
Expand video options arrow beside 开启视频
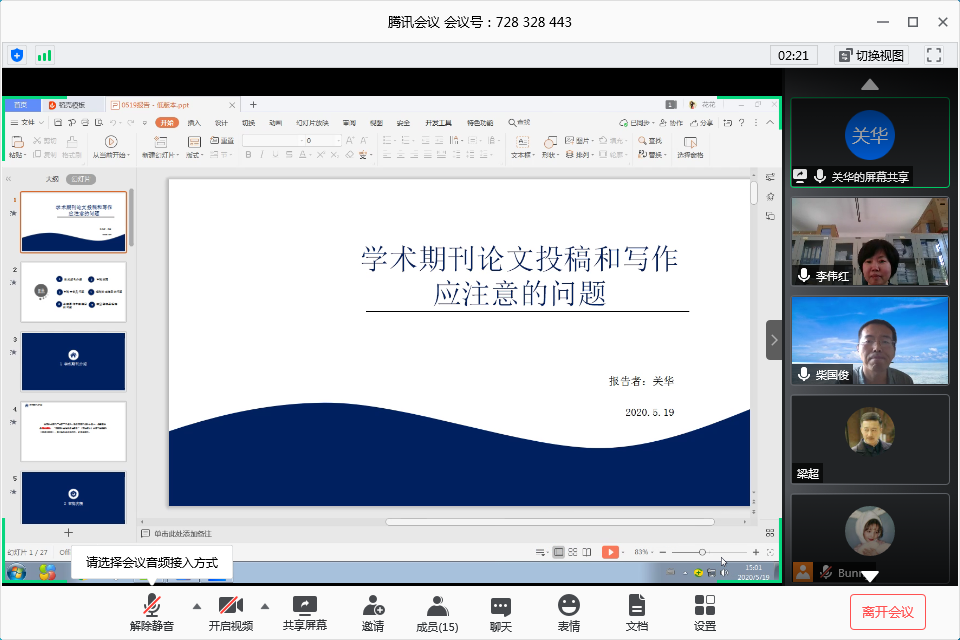265,606
